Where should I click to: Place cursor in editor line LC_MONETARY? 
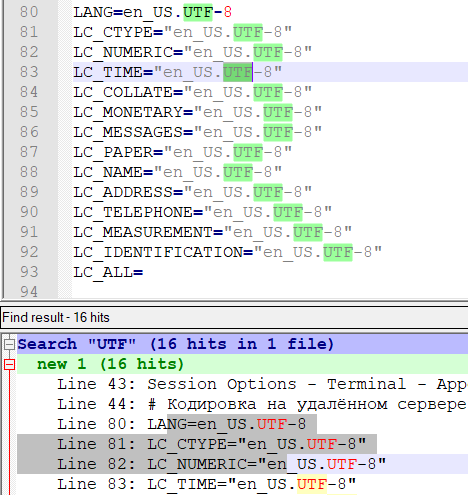click(x=198, y=112)
